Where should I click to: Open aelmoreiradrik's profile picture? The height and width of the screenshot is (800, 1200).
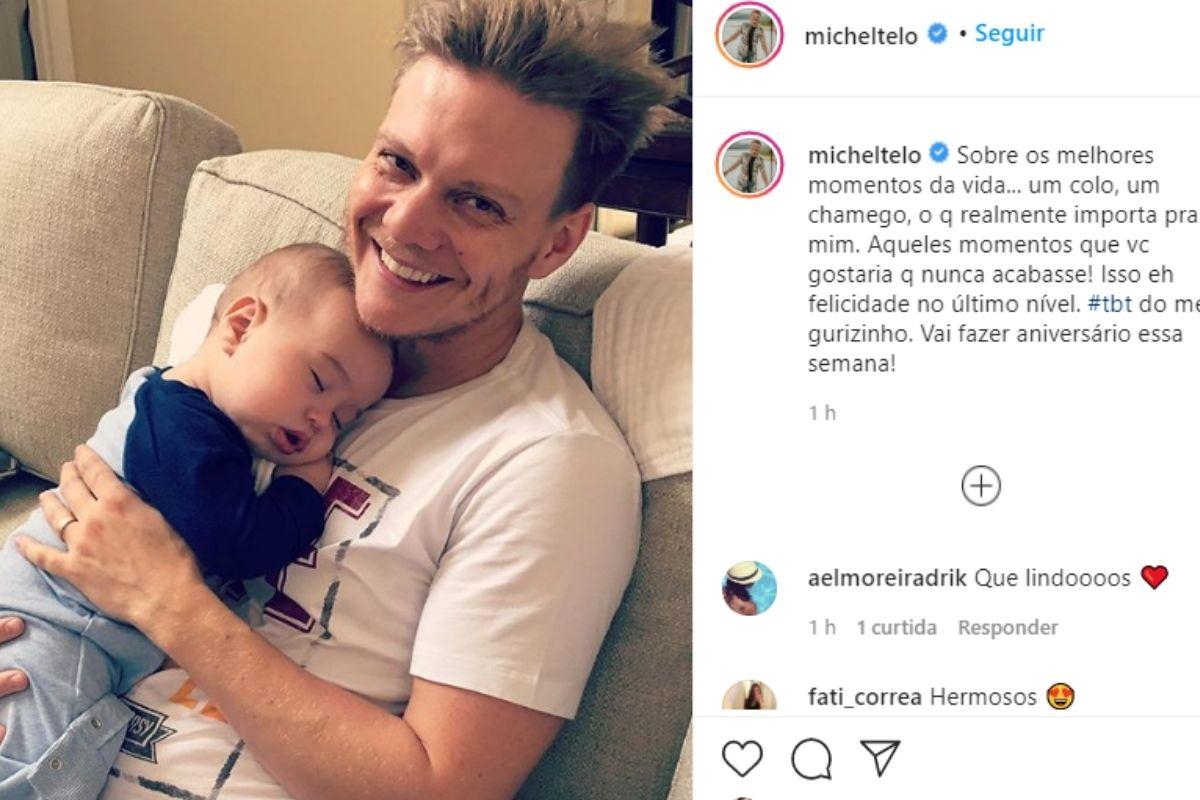[749, 588]
